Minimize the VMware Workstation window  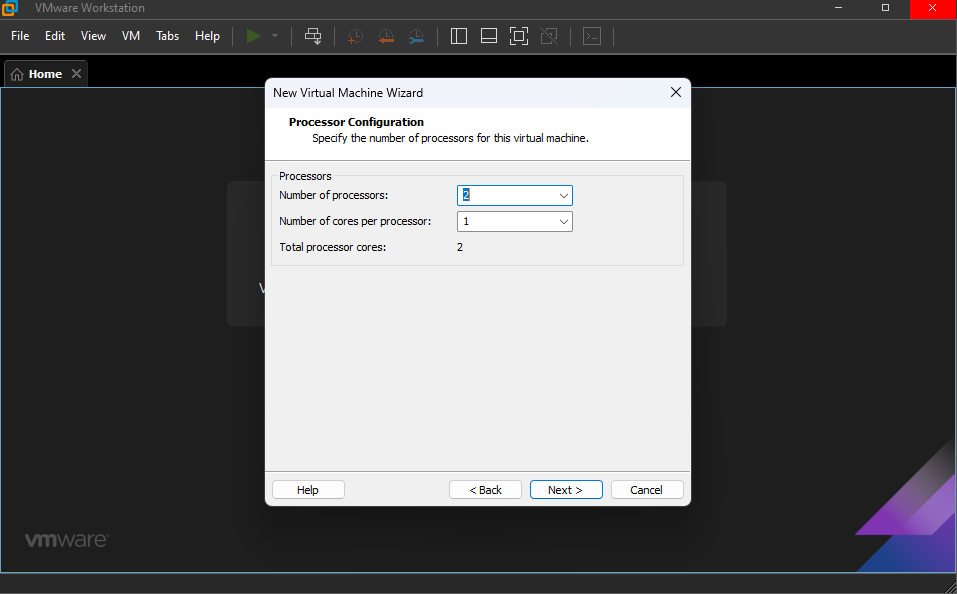point(839,8)
